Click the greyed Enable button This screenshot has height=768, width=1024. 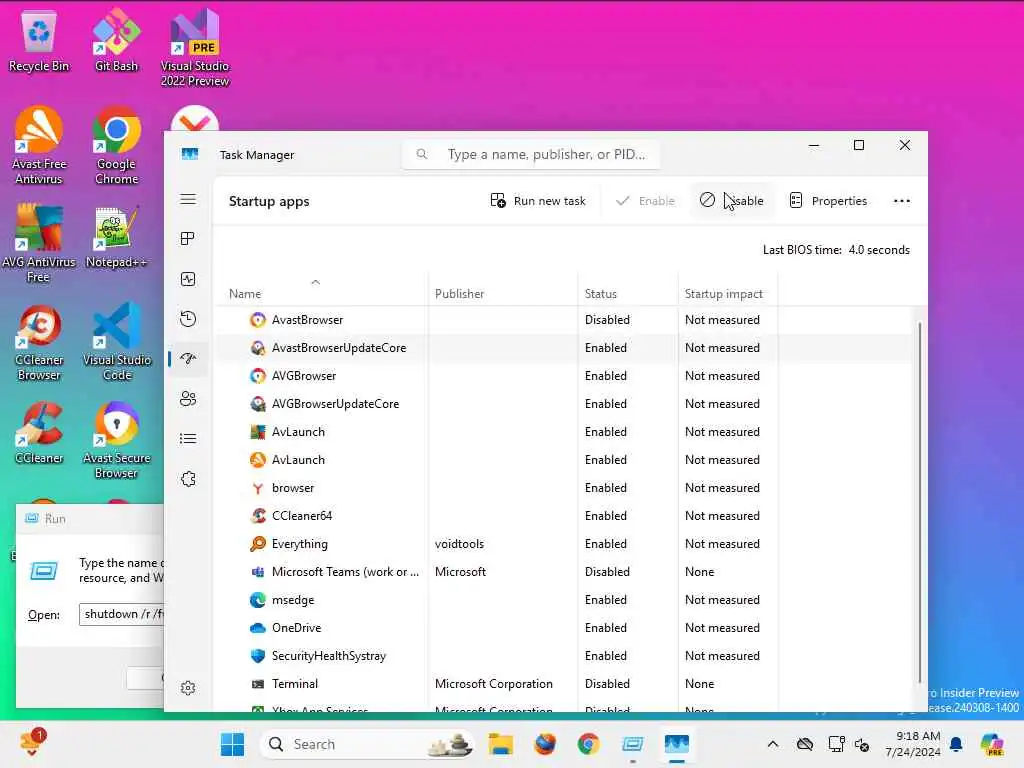coord(645,200)
